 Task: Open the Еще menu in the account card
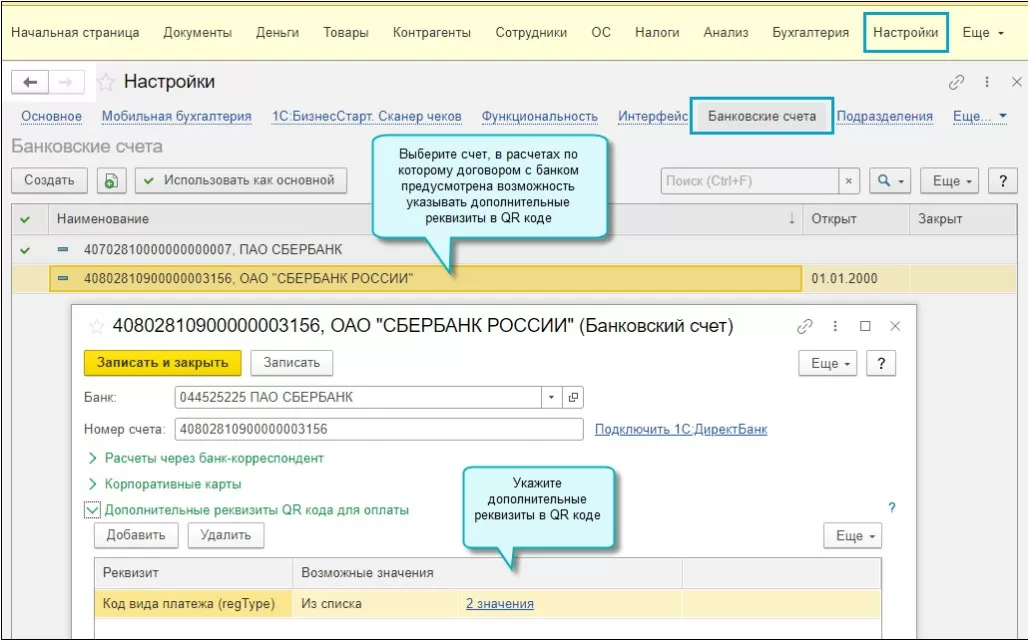click(x=827, y=363)
